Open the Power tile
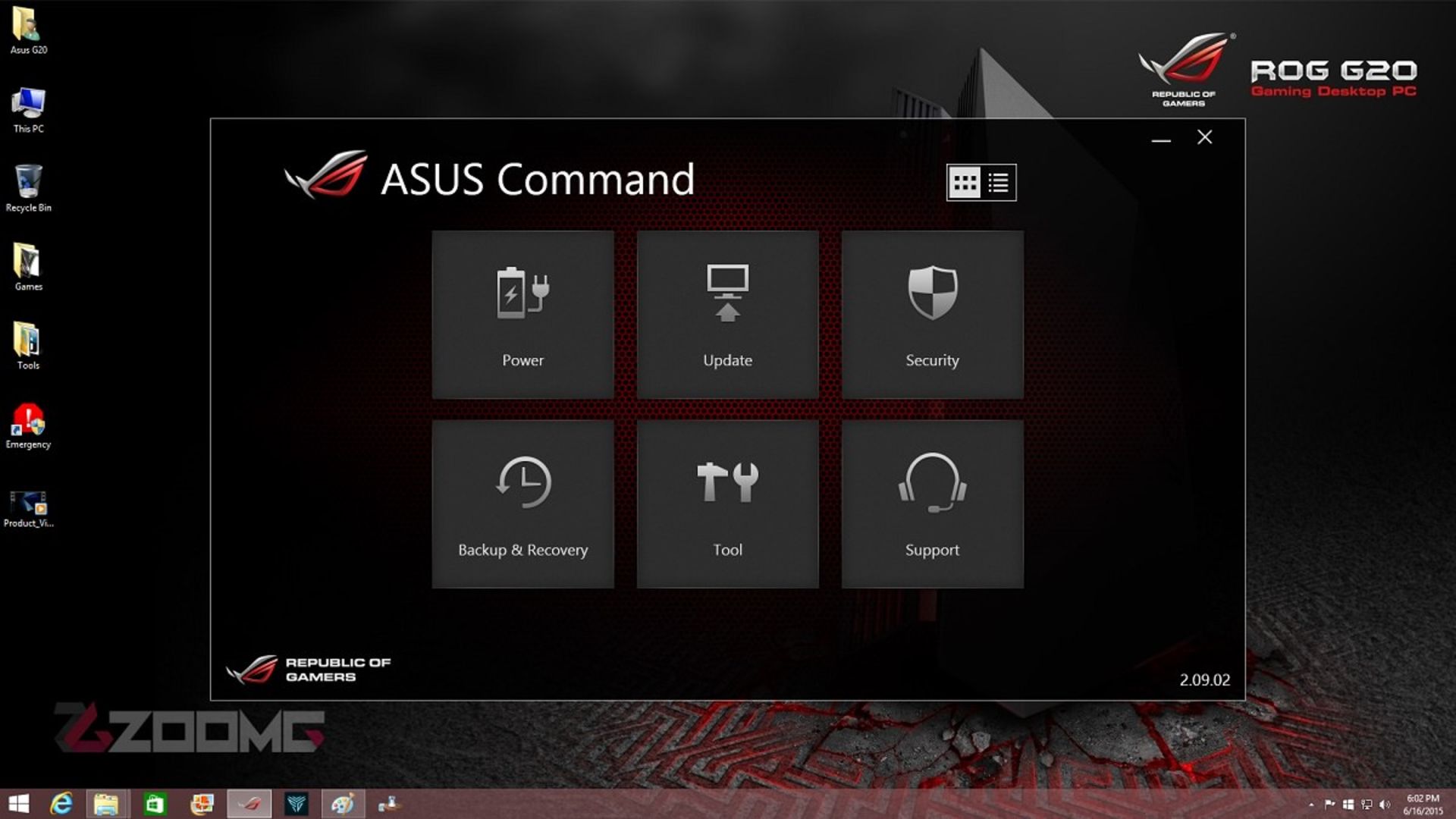This screenshot has width=1456, height=819. pos(522,315)
